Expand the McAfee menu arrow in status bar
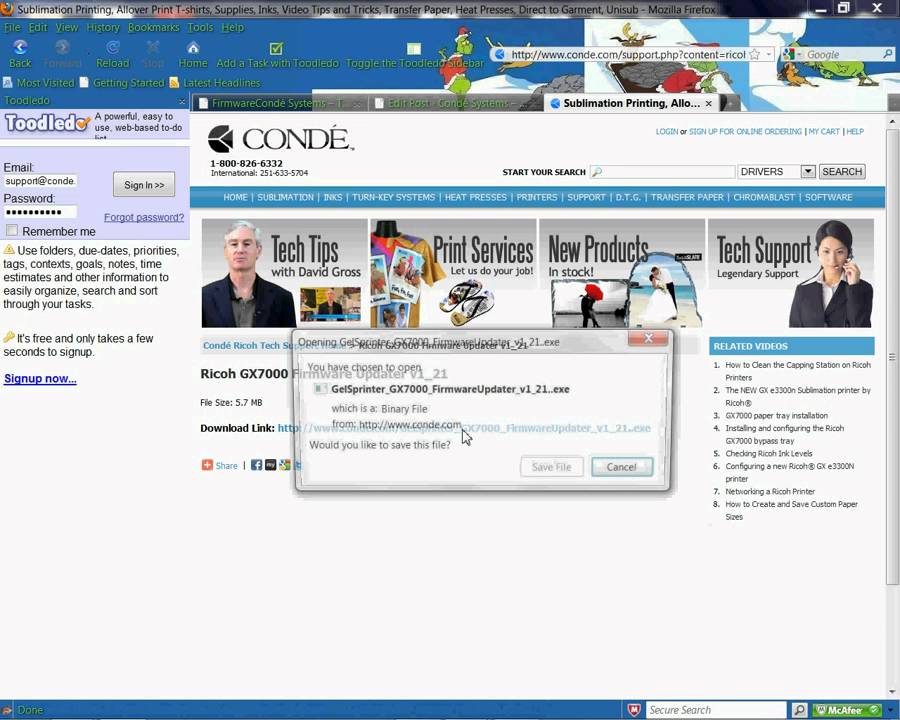Viewport: 900px width, 720px height. point(890,710)
